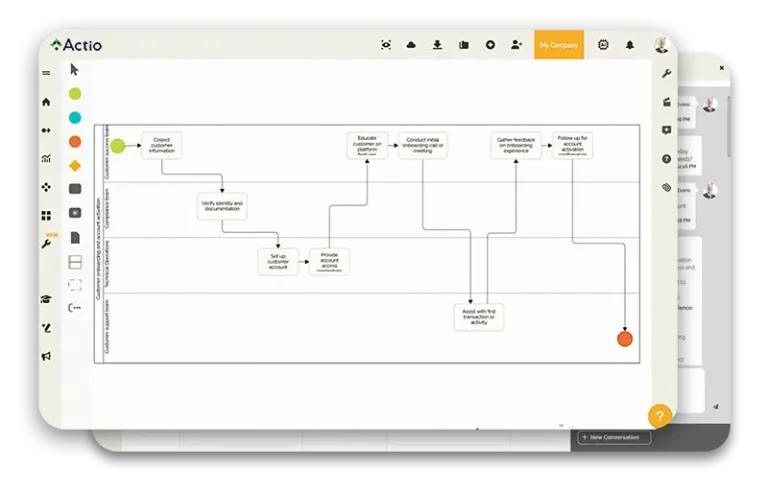Open the wrench settings in right sidebar
This screenshot has width=768, height=492.
[x=666, y=74]
